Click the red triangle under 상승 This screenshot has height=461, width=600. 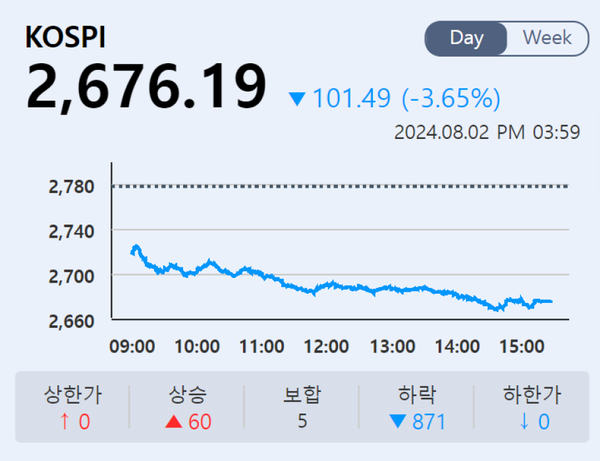point(172,422)
